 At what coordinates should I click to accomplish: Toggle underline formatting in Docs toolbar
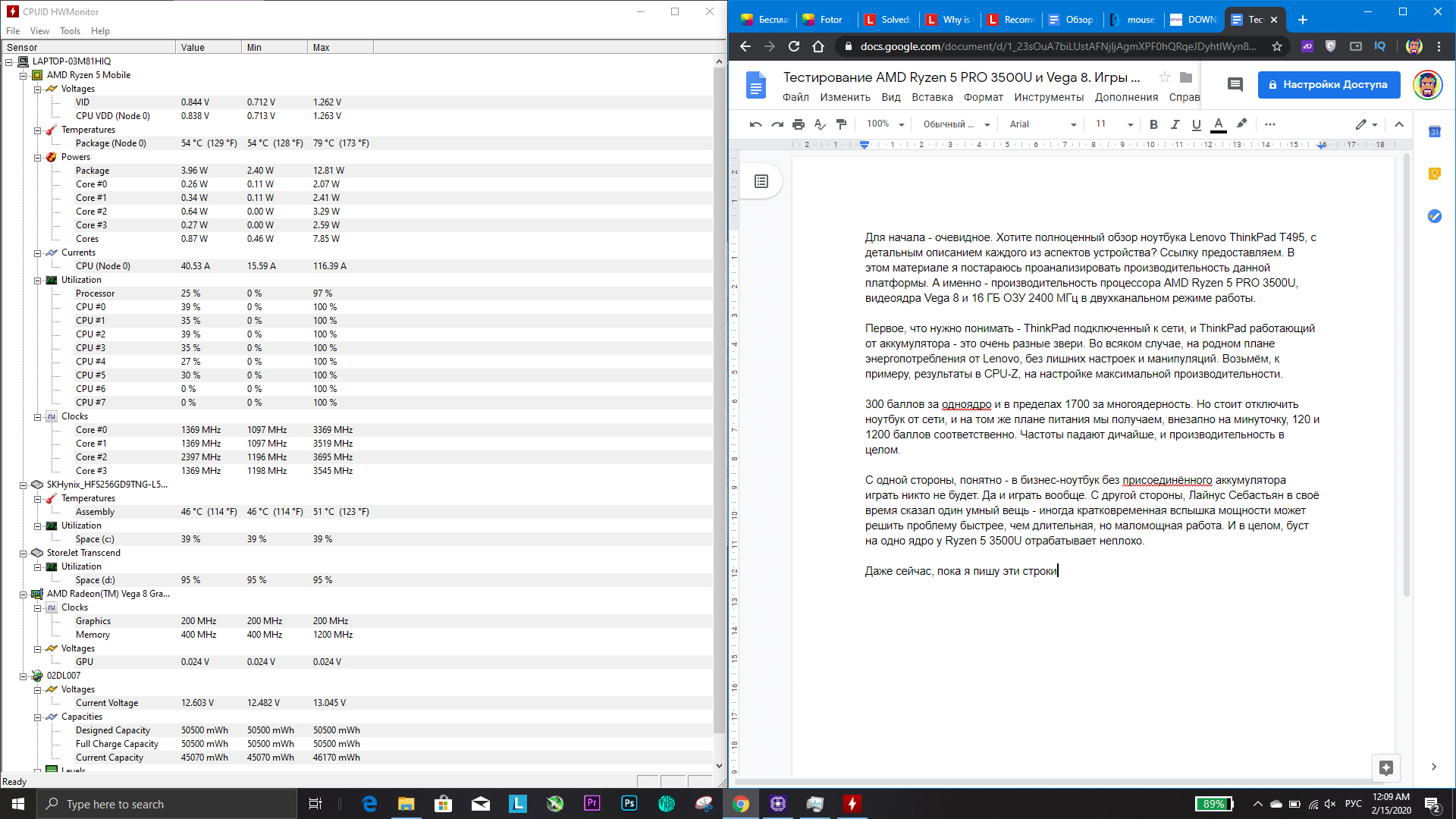[x=1197, y=124]
